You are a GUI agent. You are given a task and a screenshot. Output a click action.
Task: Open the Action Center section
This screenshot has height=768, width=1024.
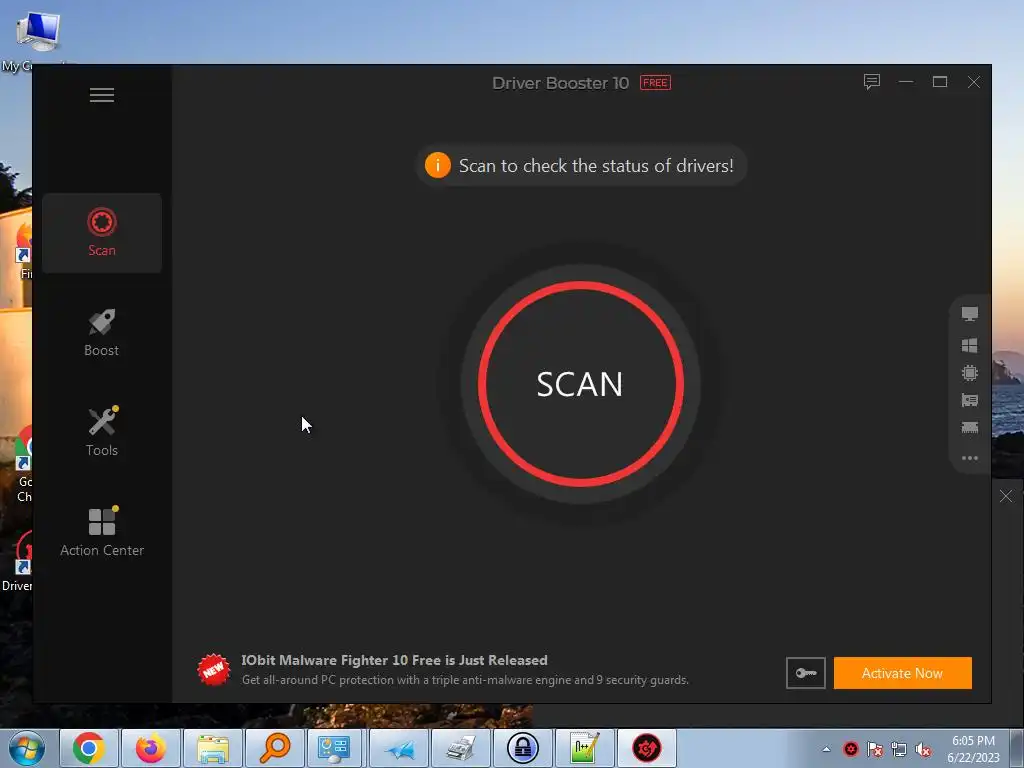click(x=102, y=532)
